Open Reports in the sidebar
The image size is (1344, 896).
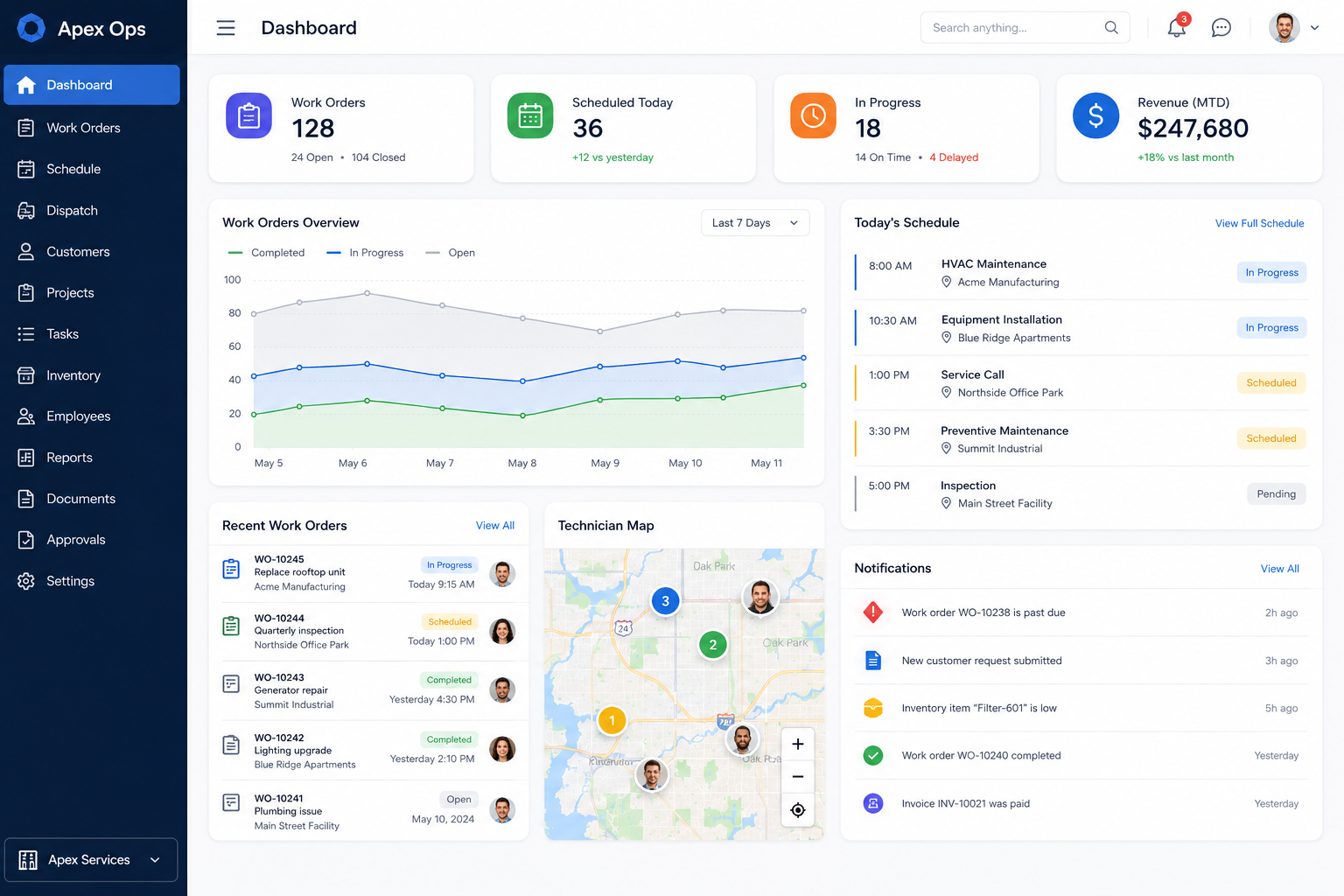pyautogui.click(x=92, y=458)
